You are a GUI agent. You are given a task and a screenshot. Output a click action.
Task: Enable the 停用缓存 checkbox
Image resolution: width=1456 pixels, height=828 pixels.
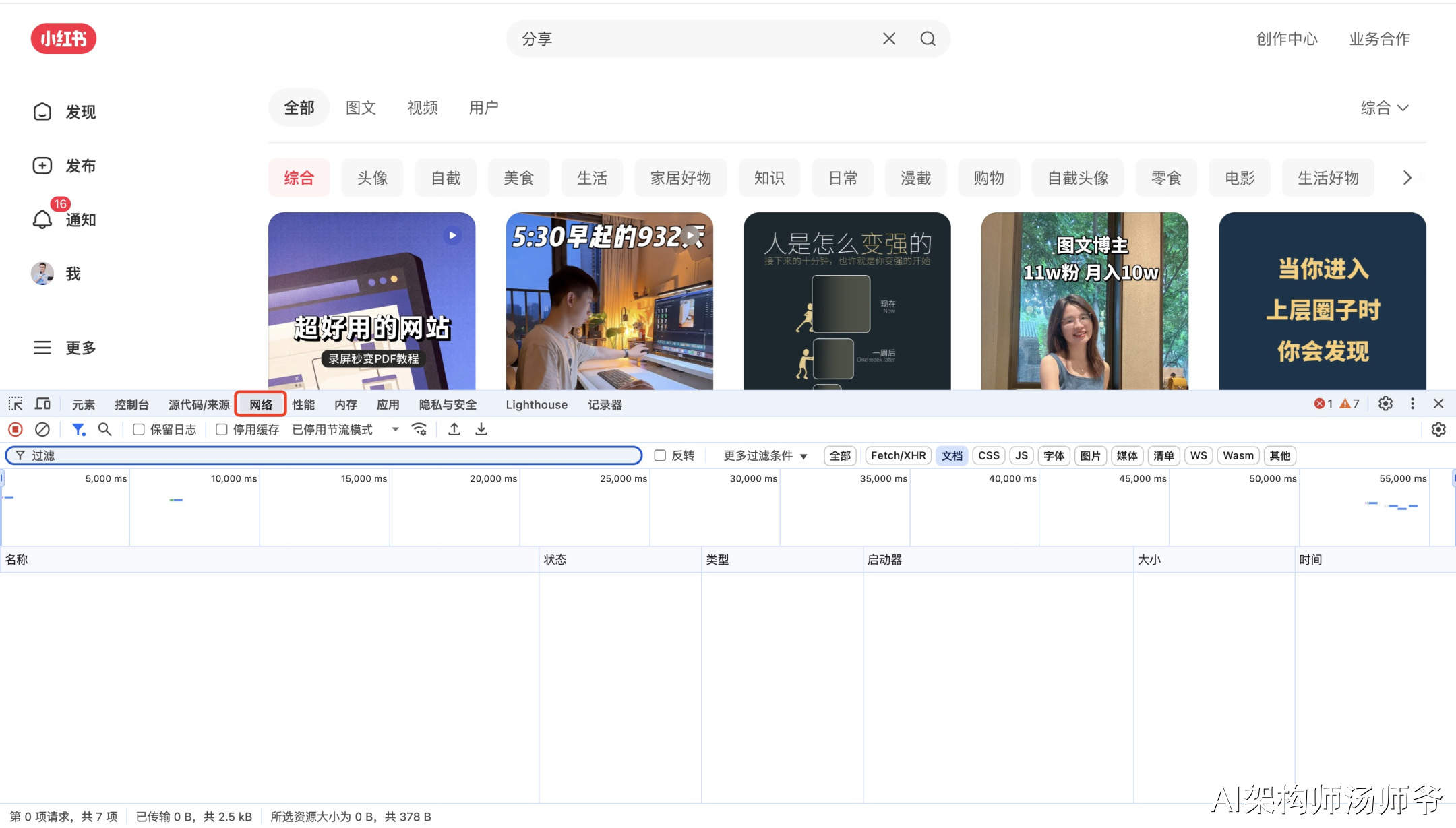[x=221, y=429]
